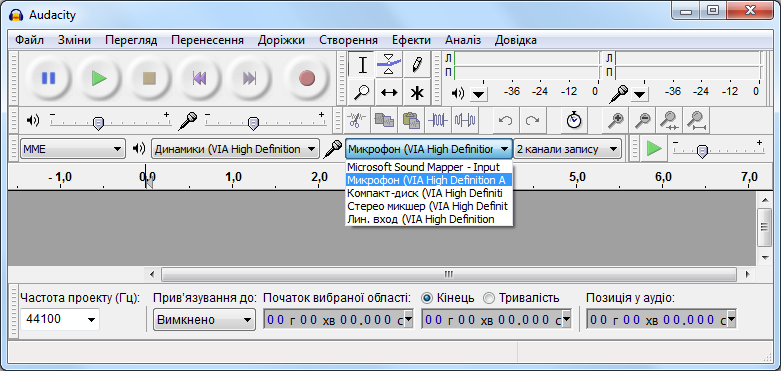The width and height of the screenshot is (781, 371).
Task: Click the output volume slider thumb
Action: click(x=99, y=123)
